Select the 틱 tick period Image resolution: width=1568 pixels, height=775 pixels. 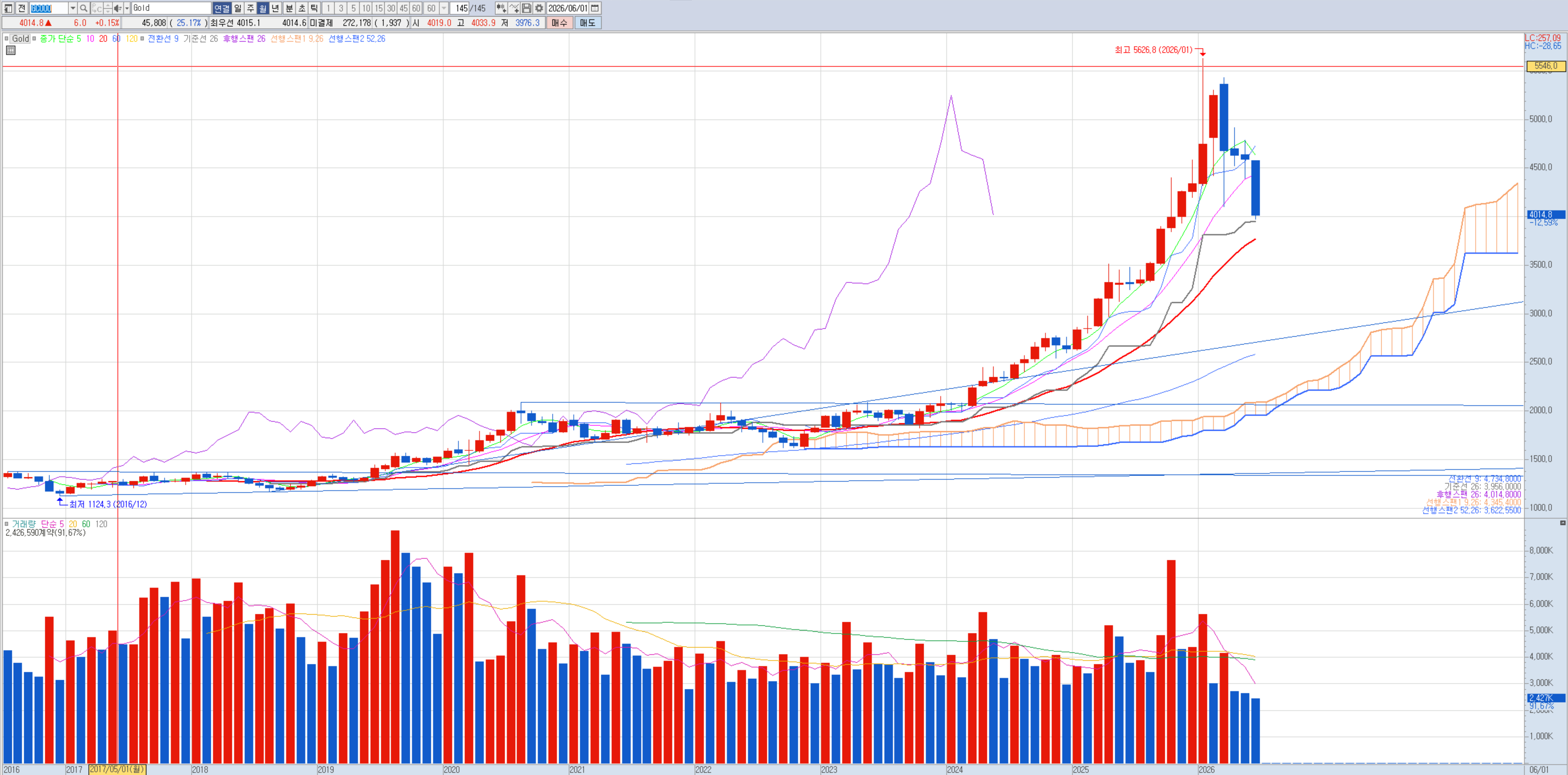(x=314, y=8)
